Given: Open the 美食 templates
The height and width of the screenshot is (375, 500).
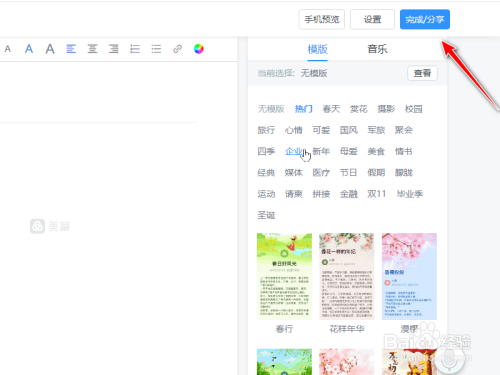Looking at the screenshot, I should pyautogui.click(x=376, y=151).
